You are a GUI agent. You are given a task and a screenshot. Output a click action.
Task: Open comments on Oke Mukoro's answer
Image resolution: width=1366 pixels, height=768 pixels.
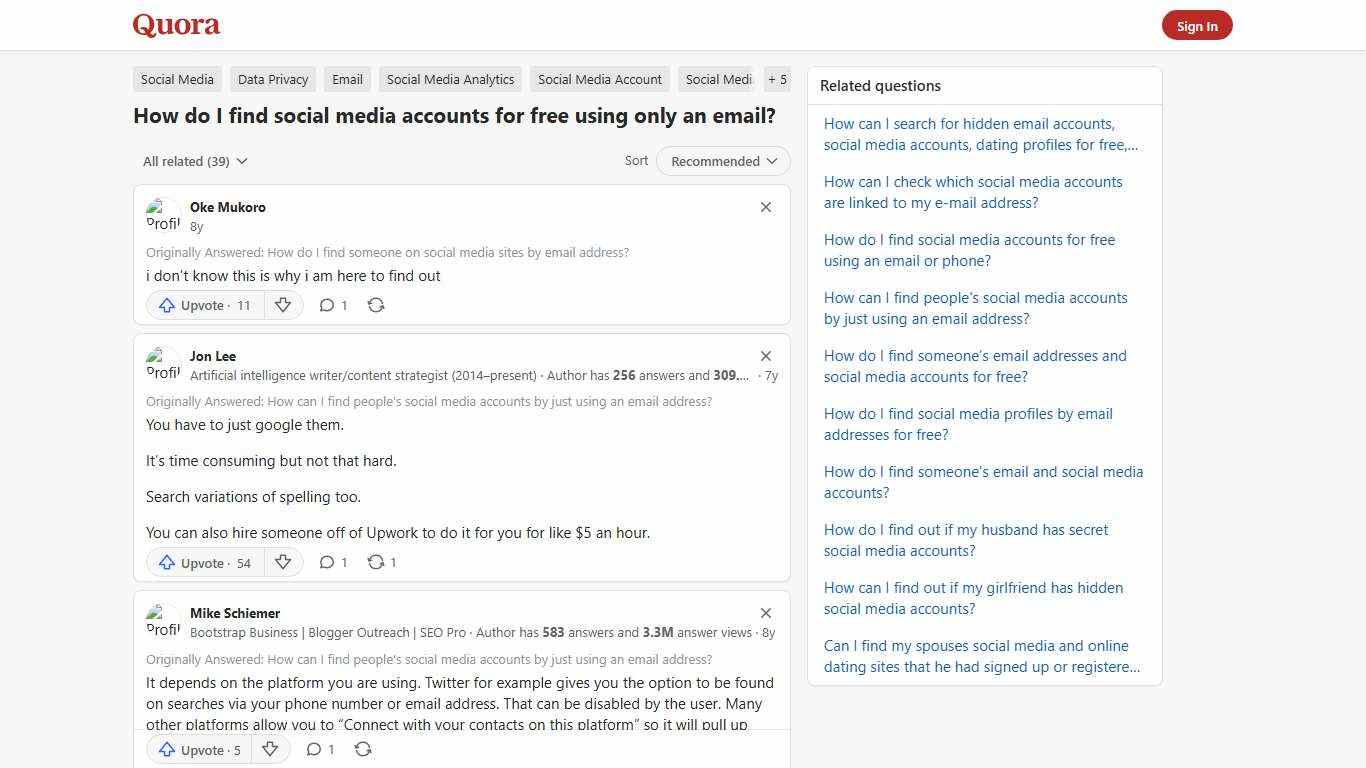point(327,305)
